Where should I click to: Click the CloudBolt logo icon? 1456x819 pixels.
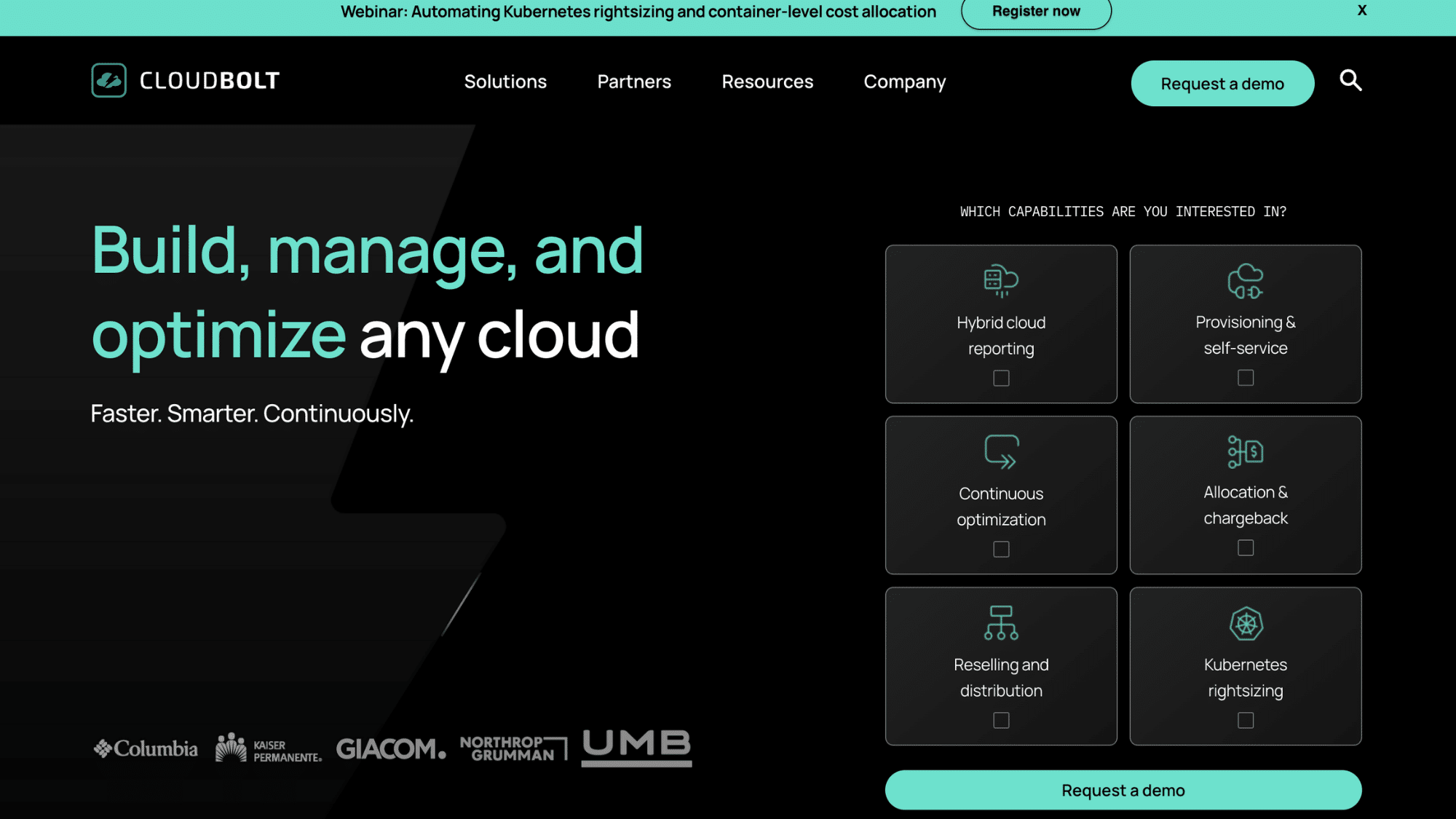tap(108, 80)
